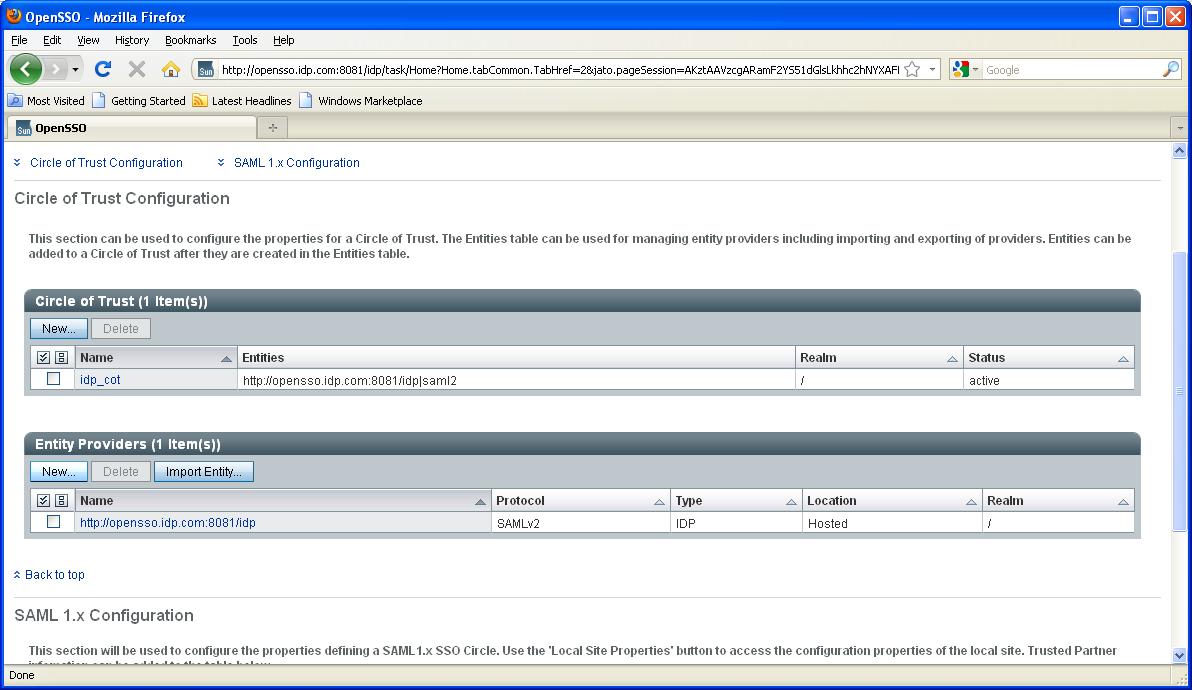
Task: Open the Latest Headlines feed bookmark
Action: point(242,100)
